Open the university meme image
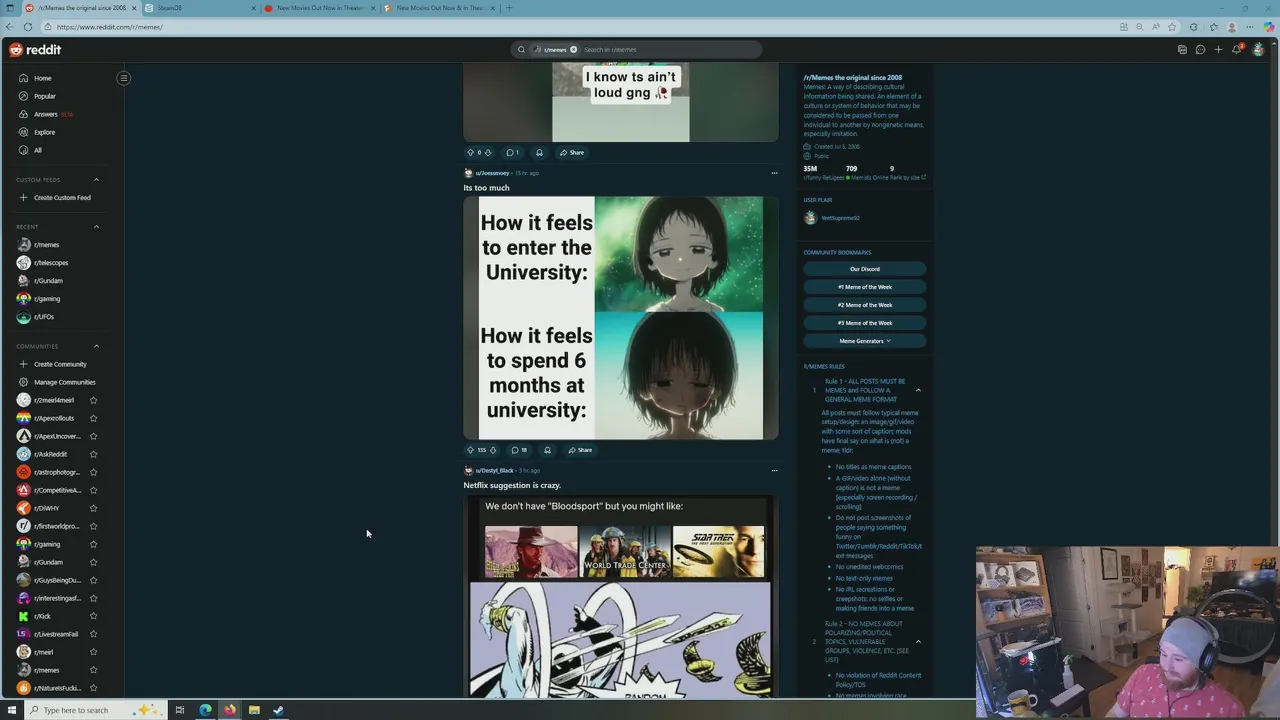 click(620, 318)
